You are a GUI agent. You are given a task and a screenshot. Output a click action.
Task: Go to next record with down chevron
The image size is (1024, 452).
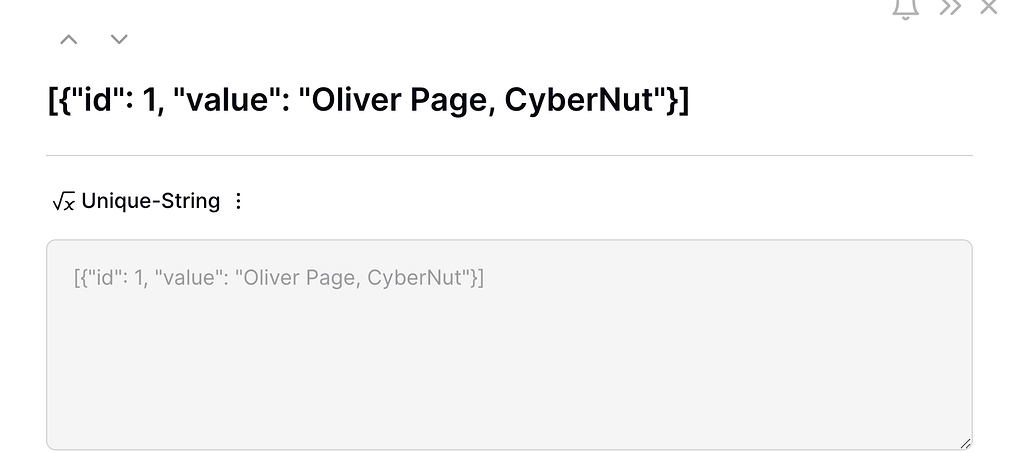(119, 40)
